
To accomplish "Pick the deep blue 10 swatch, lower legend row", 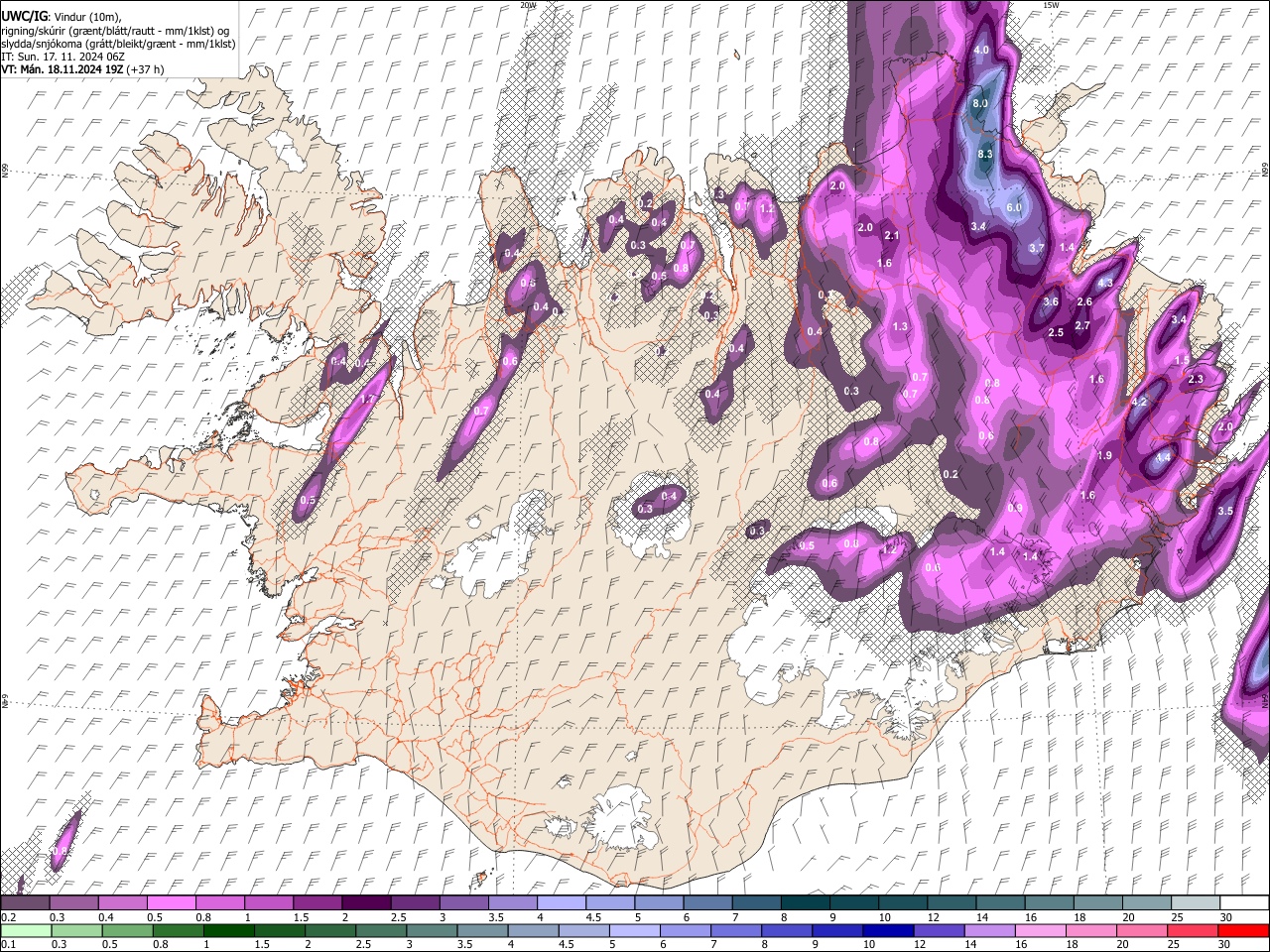I will coord(889,931).
